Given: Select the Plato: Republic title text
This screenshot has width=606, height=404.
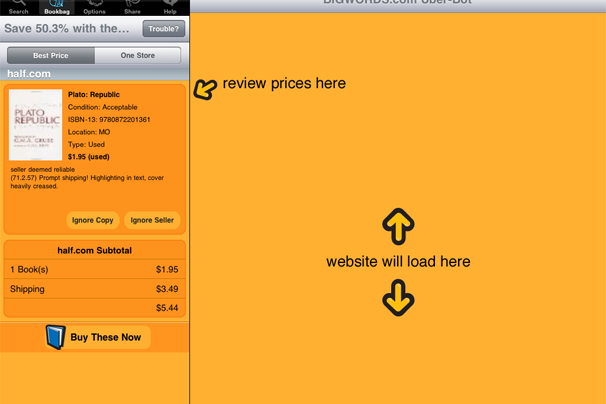Looking at the screenshot, I should click(94, 95).
